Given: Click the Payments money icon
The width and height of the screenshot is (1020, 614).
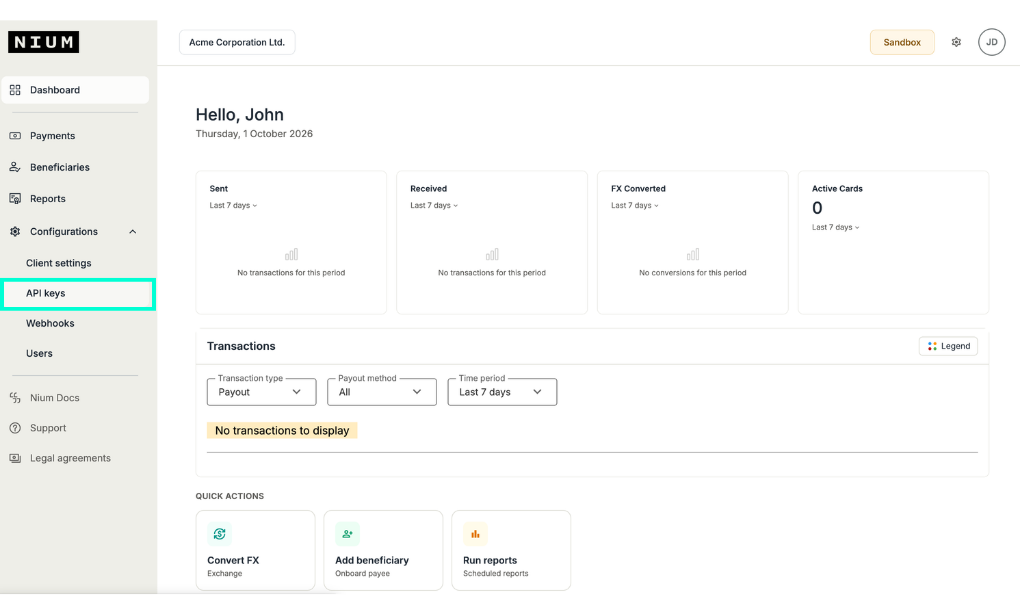Looking at the screenshot, I should click(15, 135).
